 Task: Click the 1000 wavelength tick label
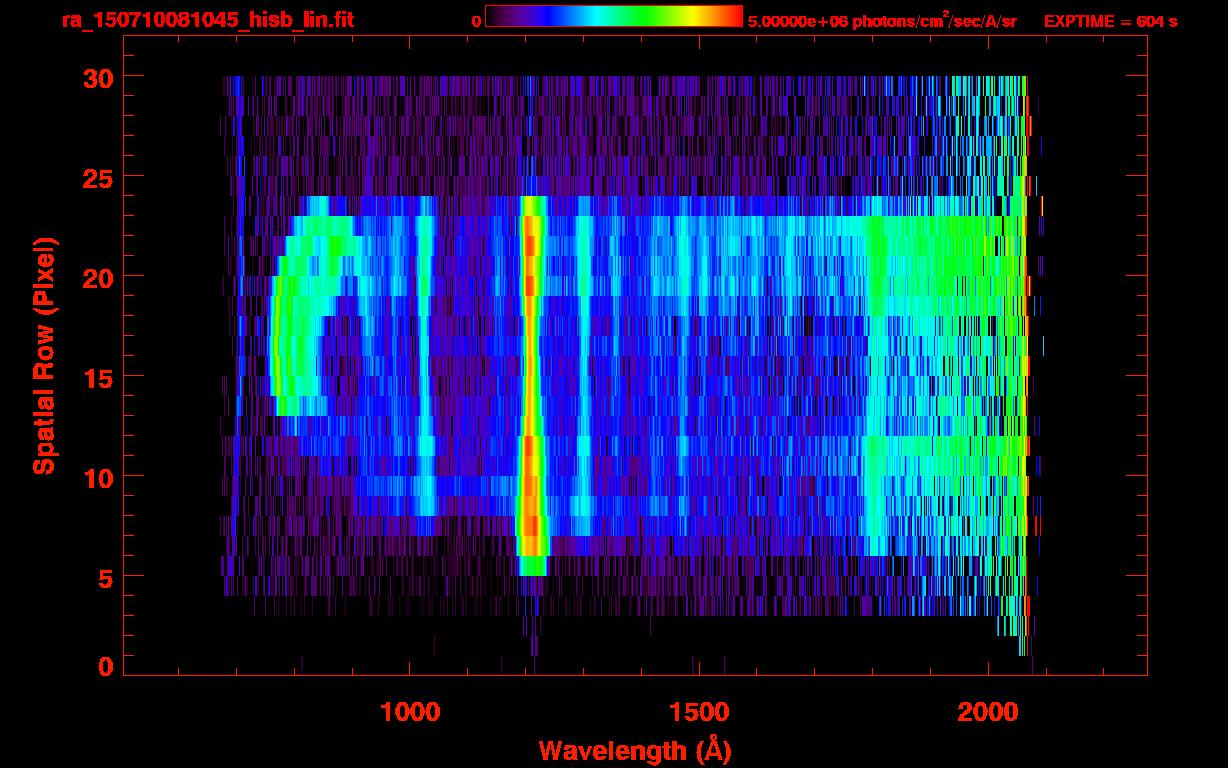coord(409,711)
